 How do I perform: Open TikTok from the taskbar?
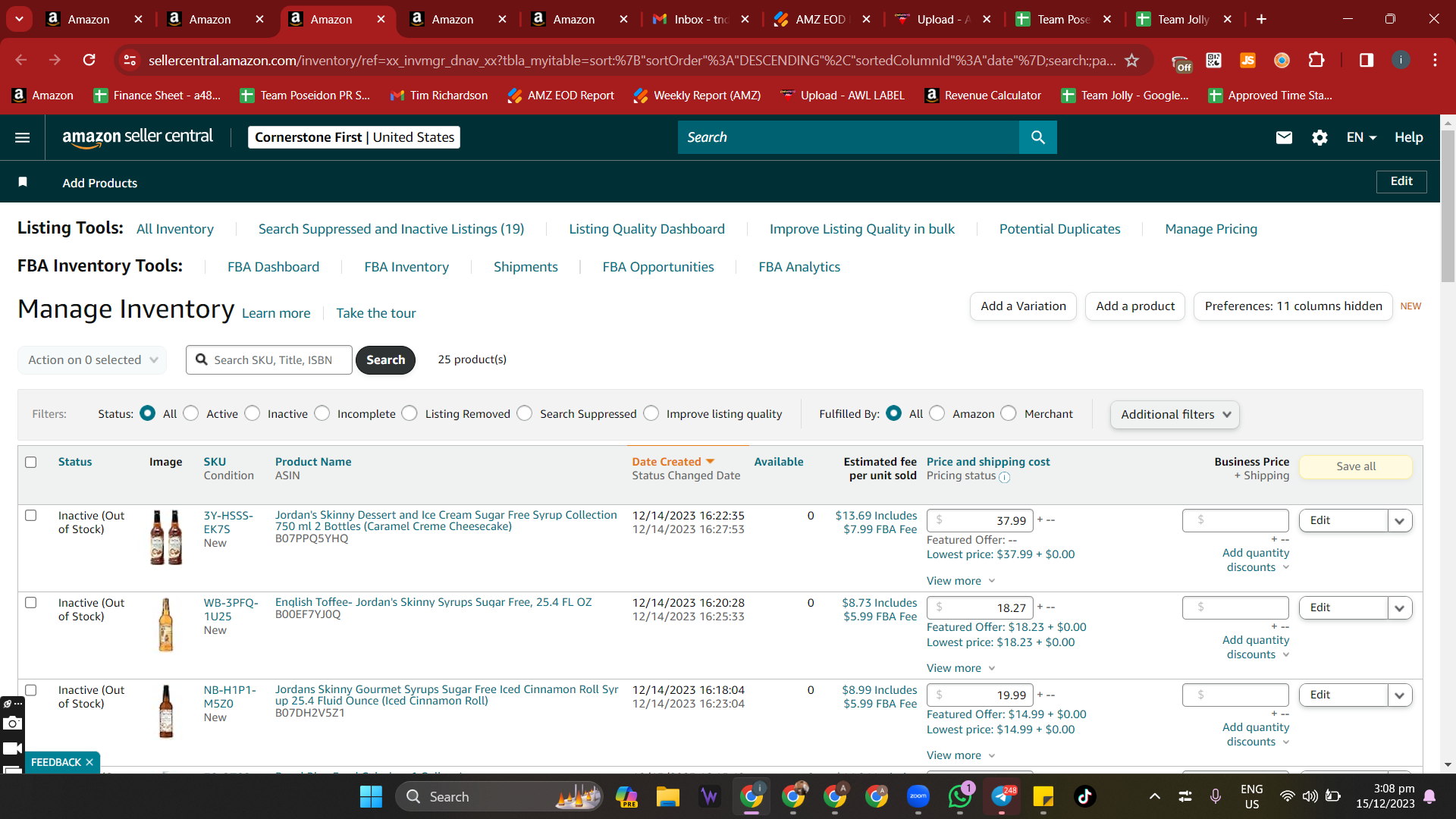pos(1085,797)
